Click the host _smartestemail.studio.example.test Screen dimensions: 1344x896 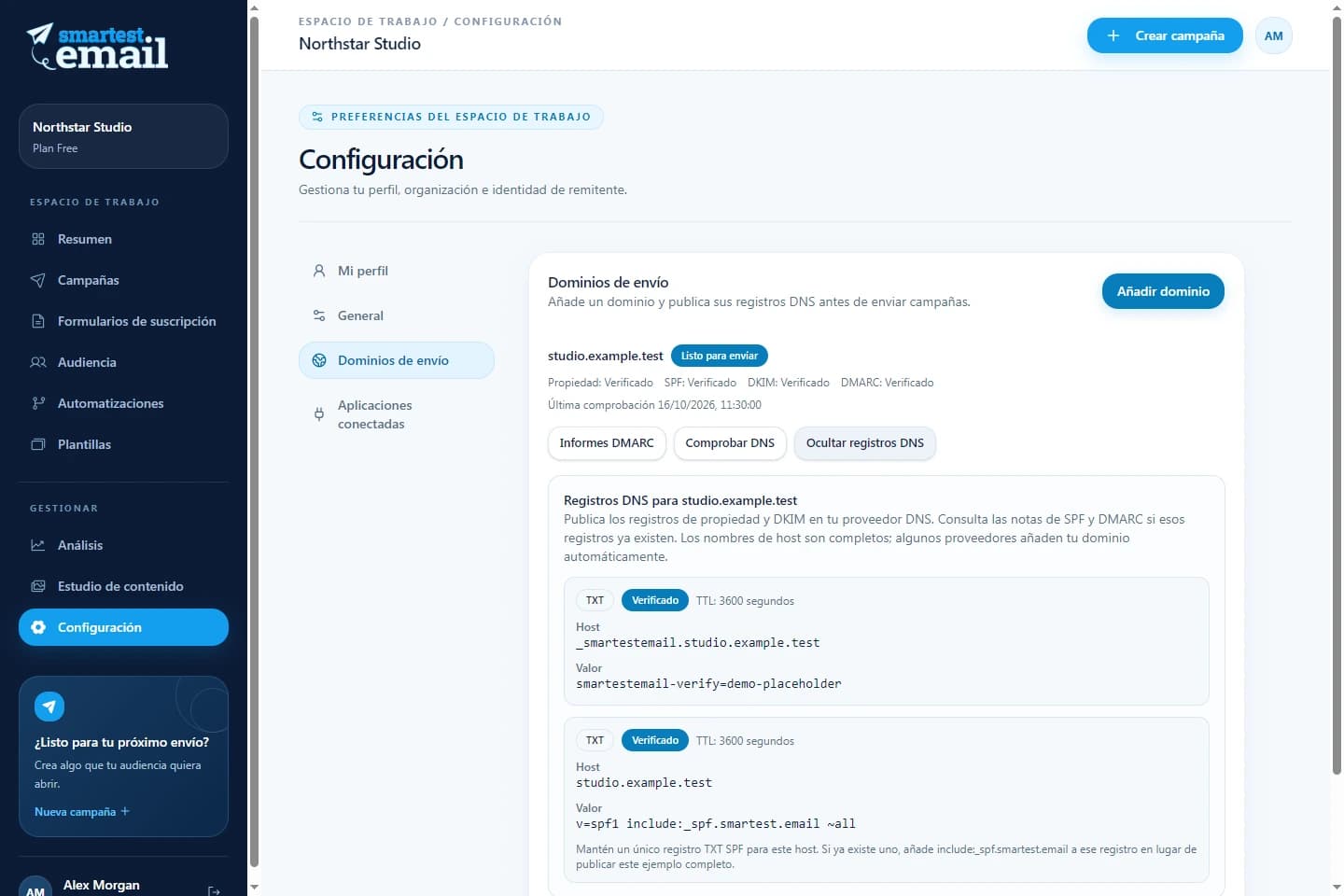click(x=697, y=643)
